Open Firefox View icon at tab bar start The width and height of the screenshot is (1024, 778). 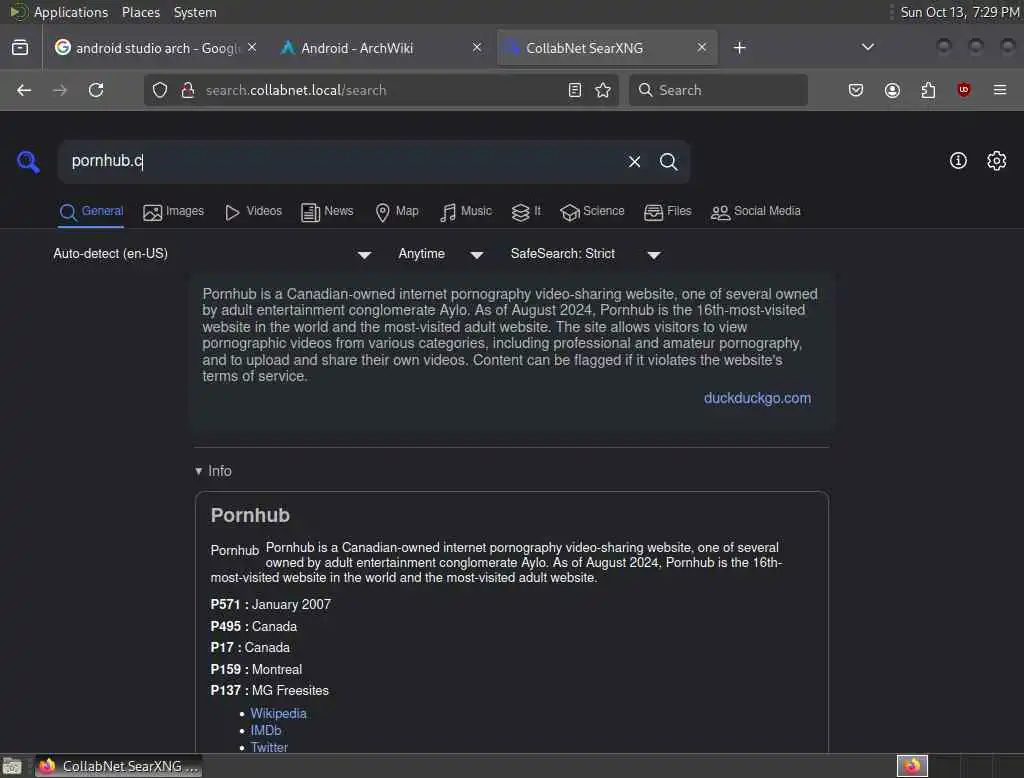pos(20,48)
